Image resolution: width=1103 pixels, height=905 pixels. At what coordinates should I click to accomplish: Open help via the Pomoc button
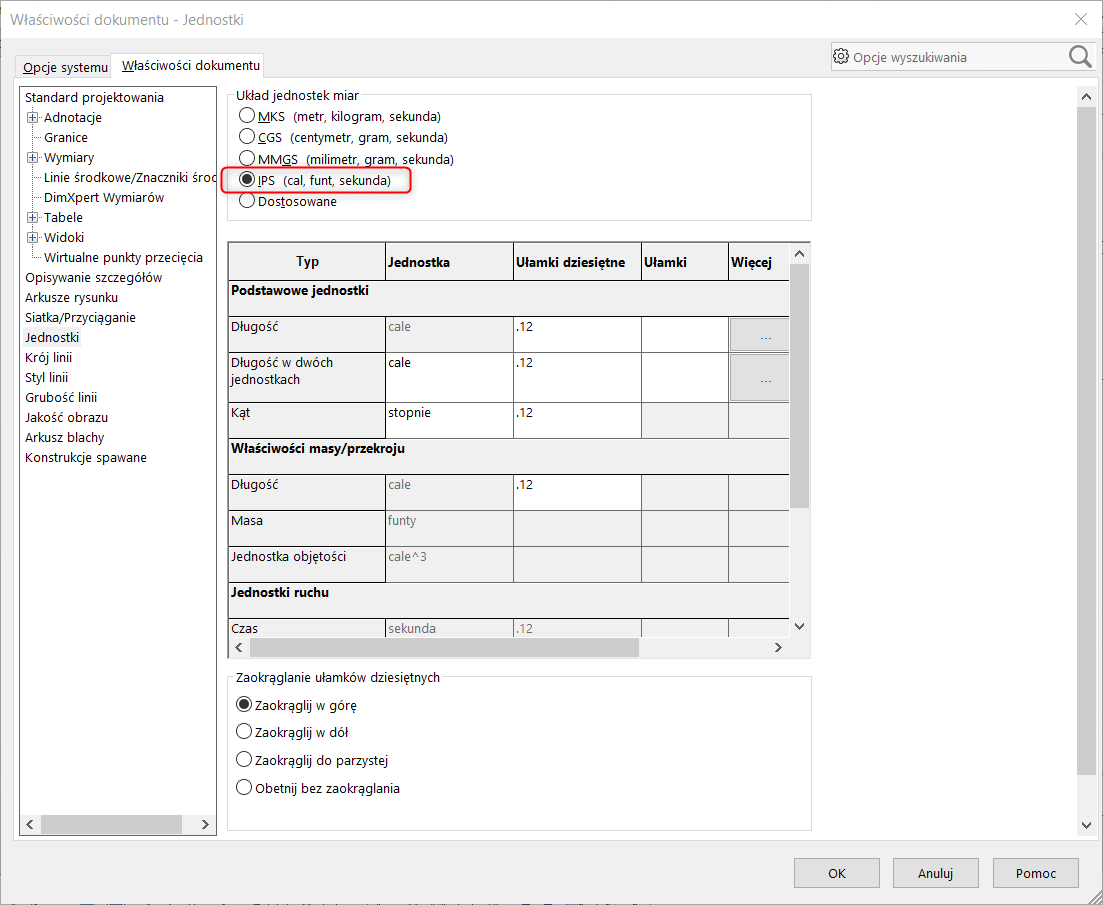pyautogui.click(x=1035, y=872)
